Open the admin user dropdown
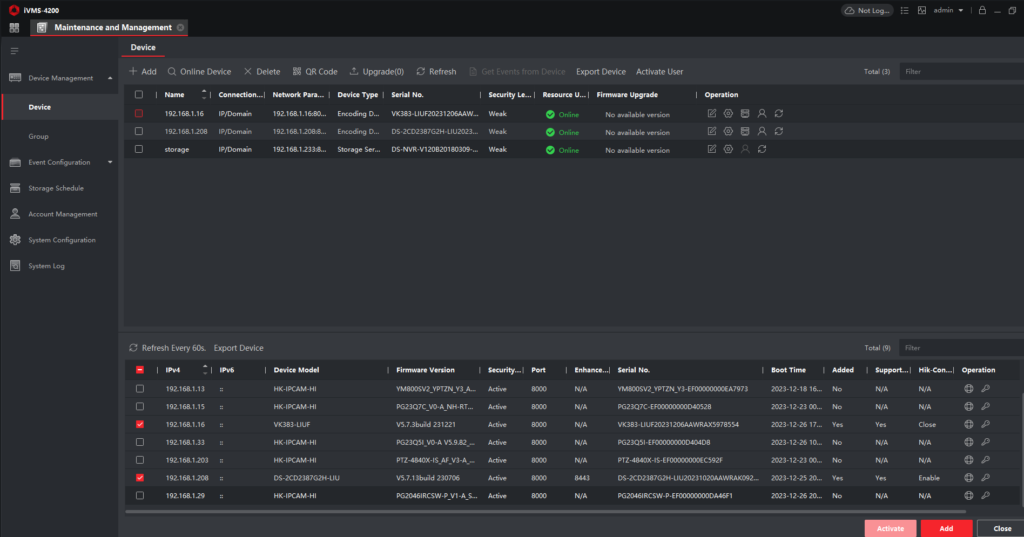The image size is (1024, 537). (x=948, y=10)
